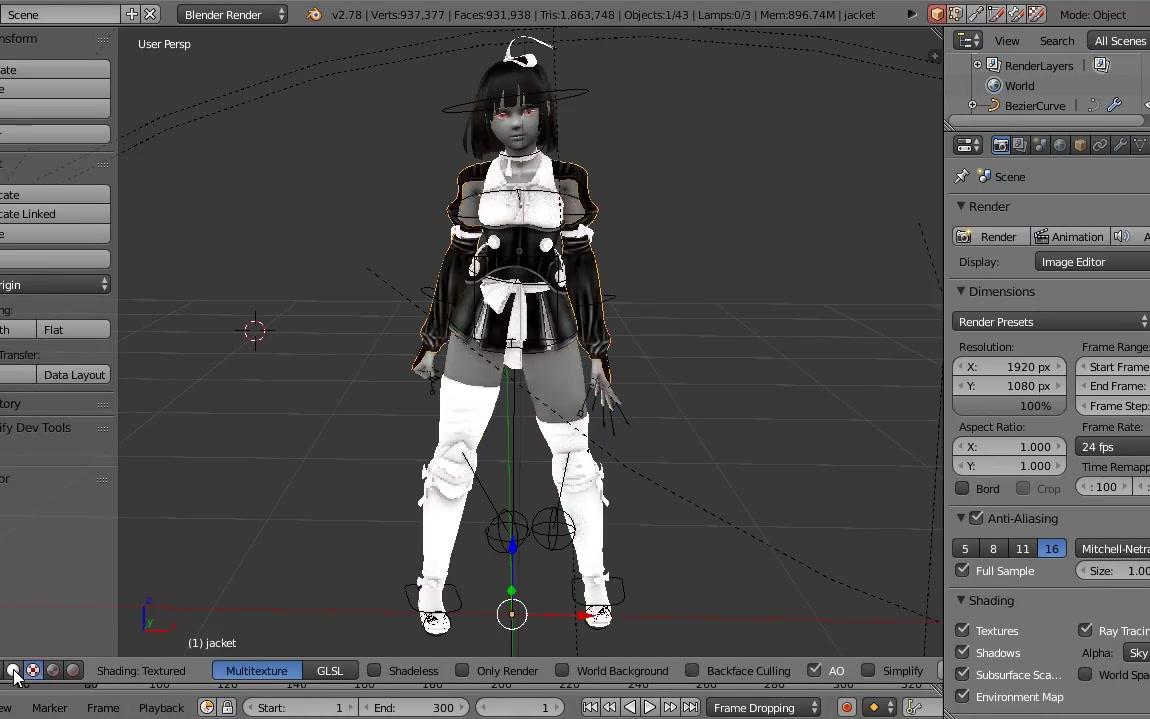Open Scene properties tab icon

pyautogui.click(x=1040, y=145)
